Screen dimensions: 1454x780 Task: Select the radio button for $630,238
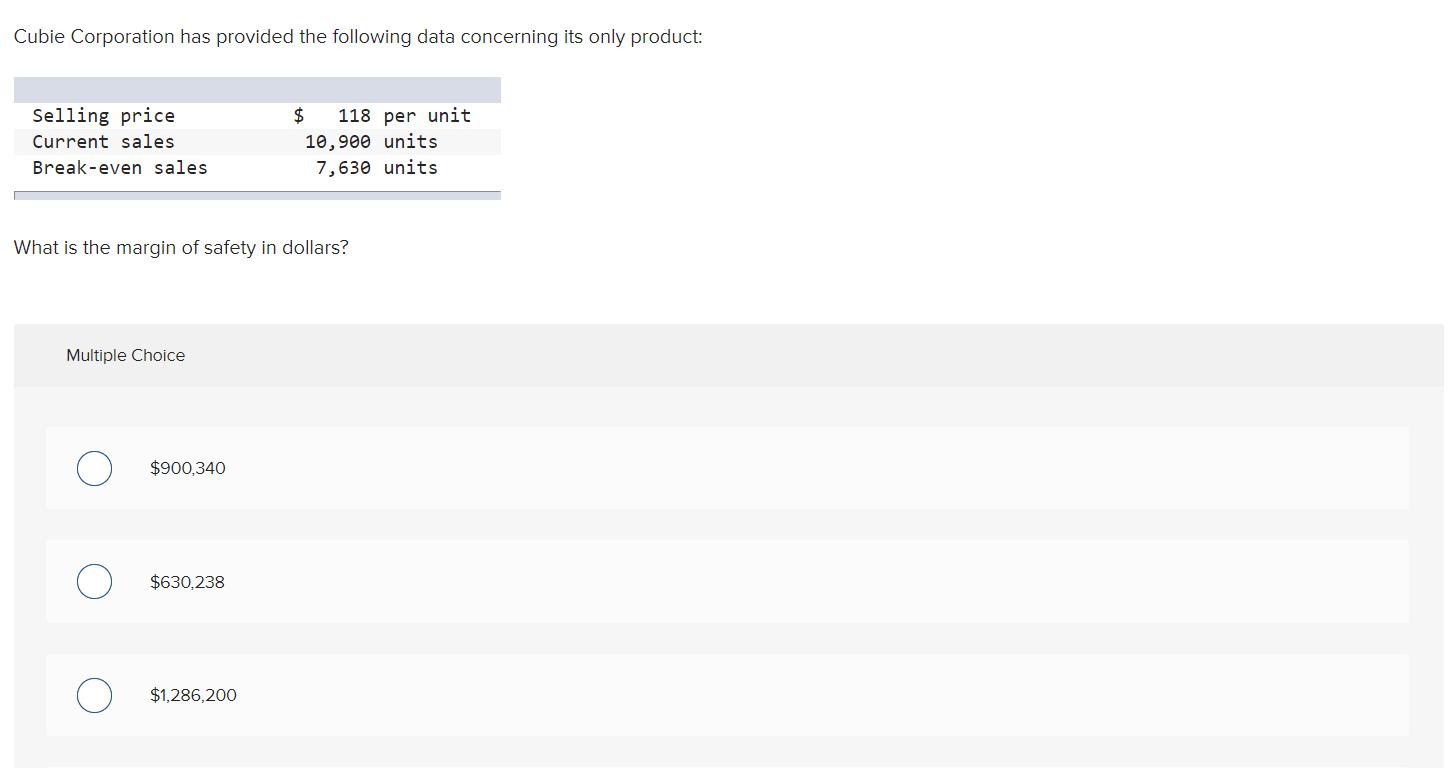[x=94, y=582]
